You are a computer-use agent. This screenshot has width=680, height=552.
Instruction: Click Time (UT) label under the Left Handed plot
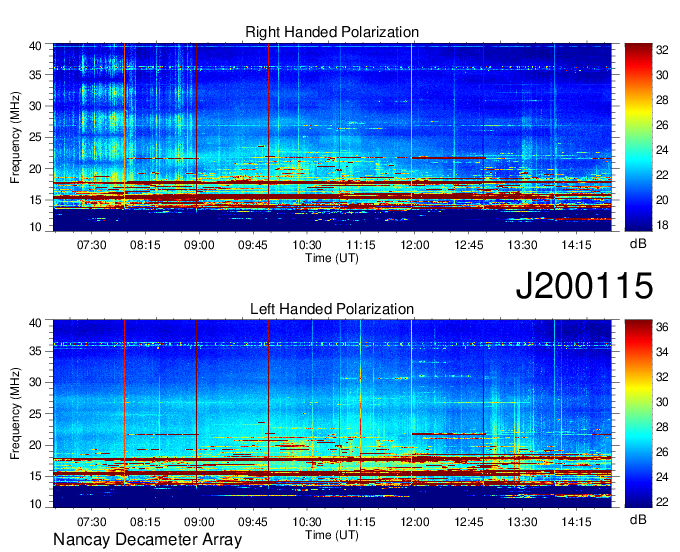[x=332, y=535]
